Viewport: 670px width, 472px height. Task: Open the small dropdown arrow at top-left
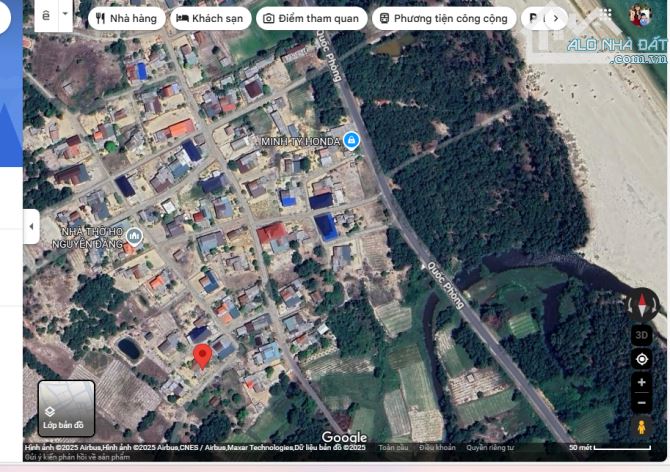(x=66, y=15)
